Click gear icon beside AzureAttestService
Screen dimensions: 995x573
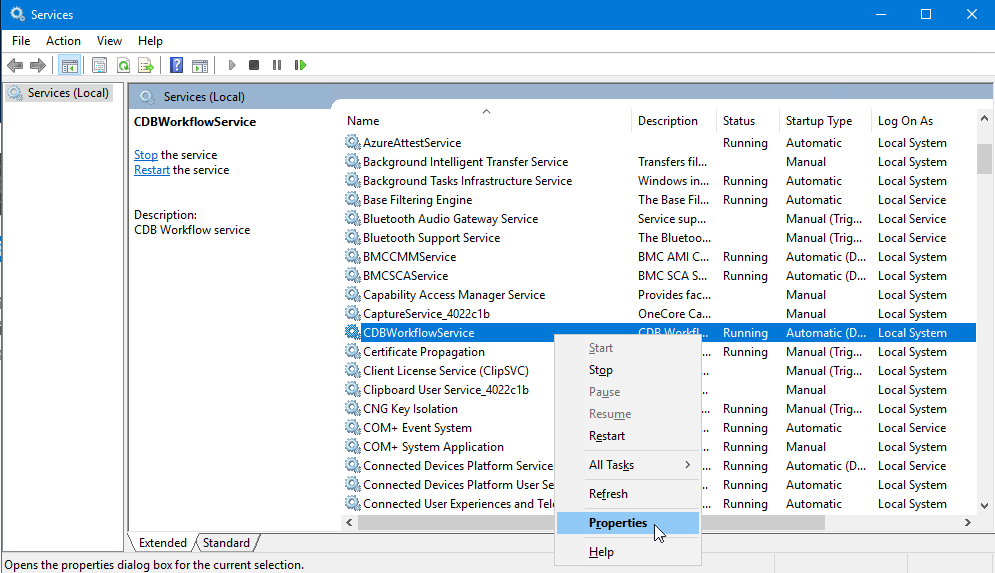point(352,142)
